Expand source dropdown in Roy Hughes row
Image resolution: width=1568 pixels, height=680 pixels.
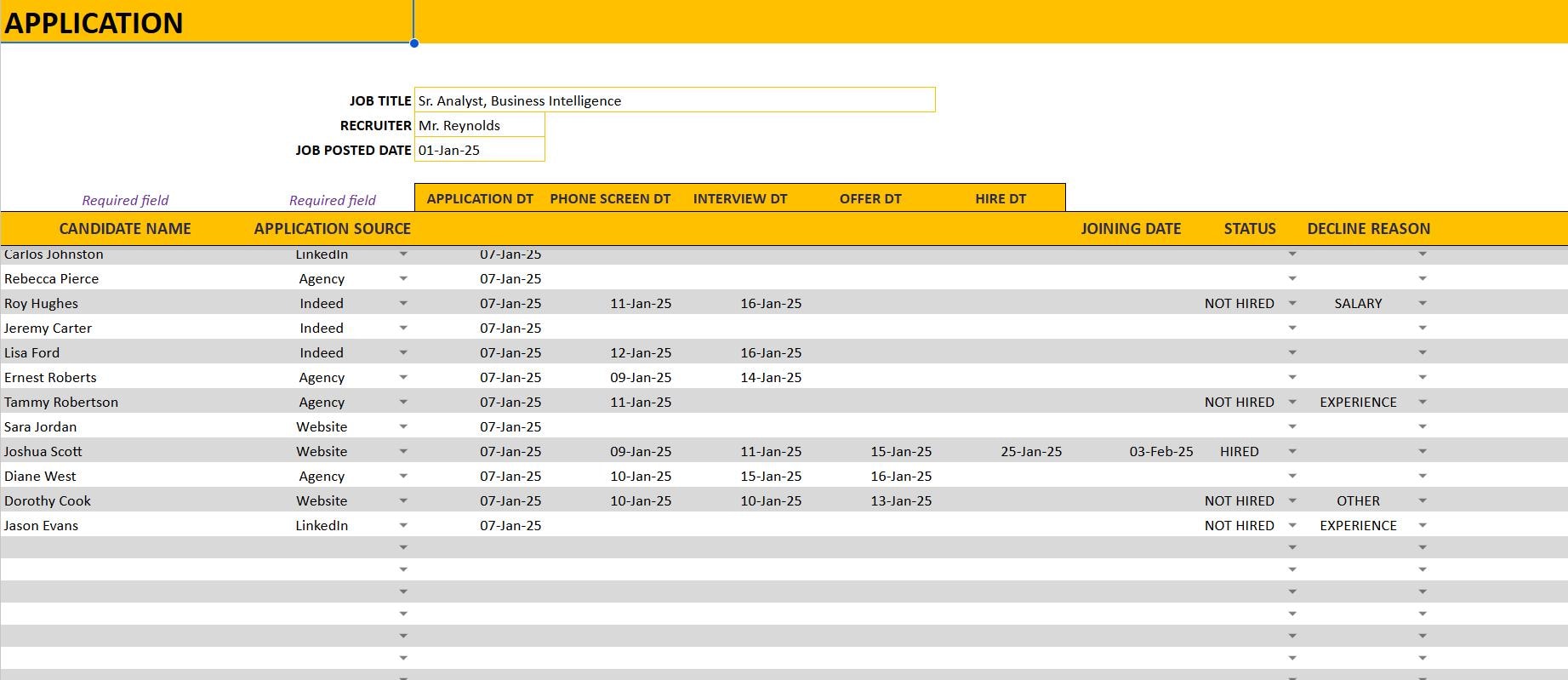[403, 303]
